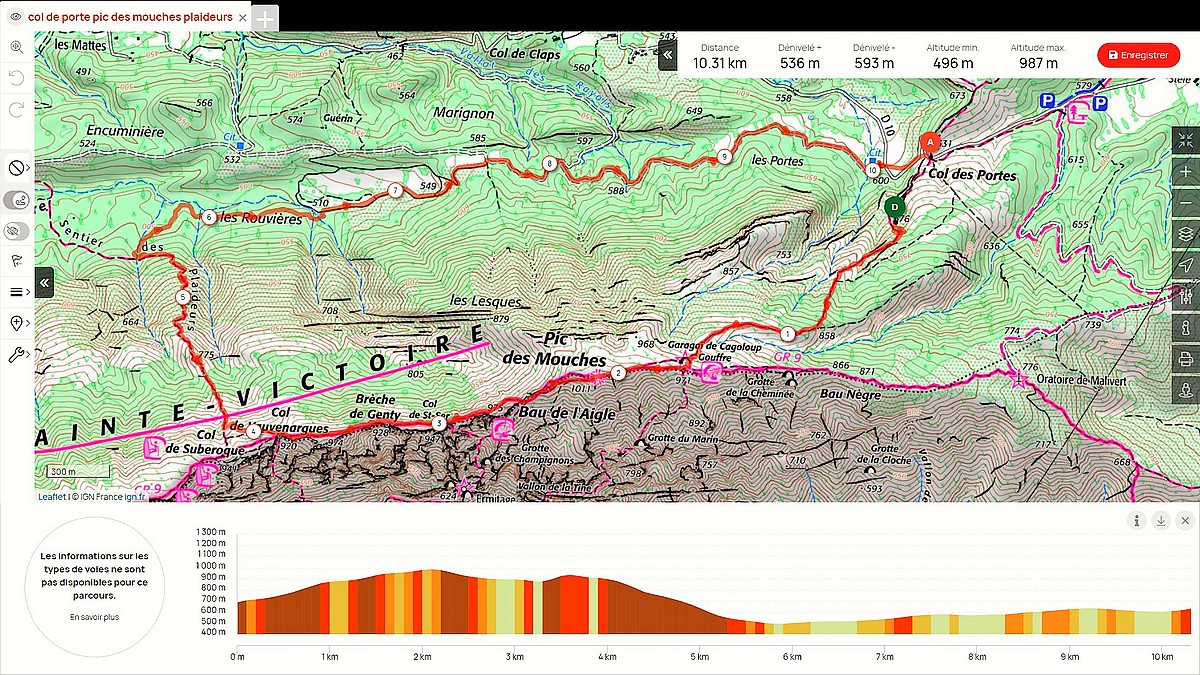Image resolution: width=1200 pixels, height=675 pixels.
Task: Toggle visibility eye on the route tab
Action: coord(16,17)
